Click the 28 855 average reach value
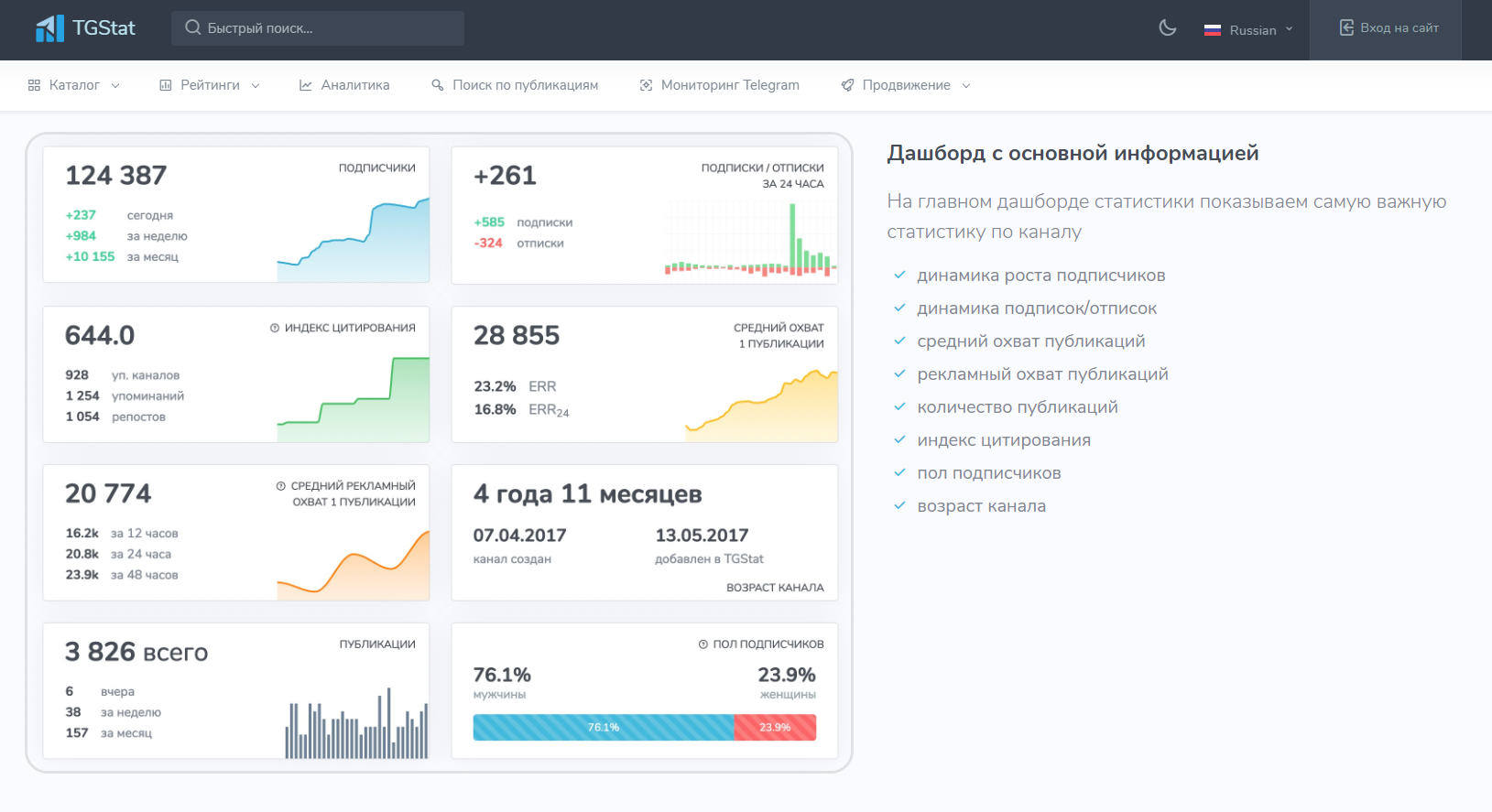The width and height of the screenshot is (1492, 812). 517,335
